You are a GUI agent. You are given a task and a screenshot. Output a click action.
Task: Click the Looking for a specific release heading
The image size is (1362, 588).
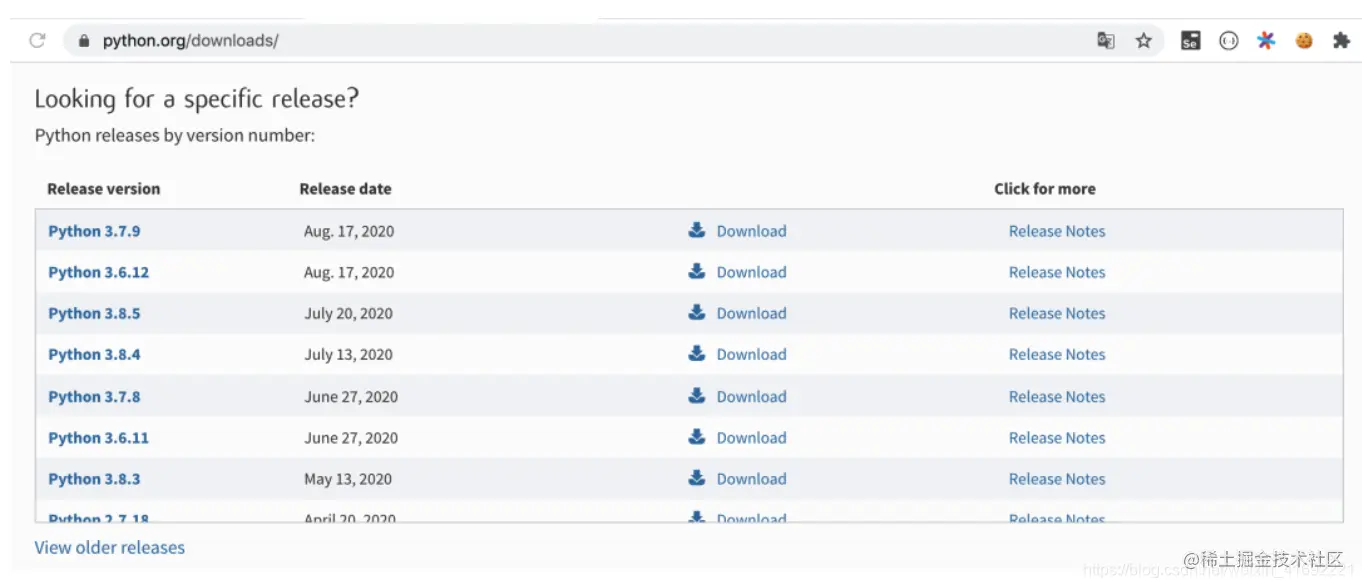[x=196, y=99]
